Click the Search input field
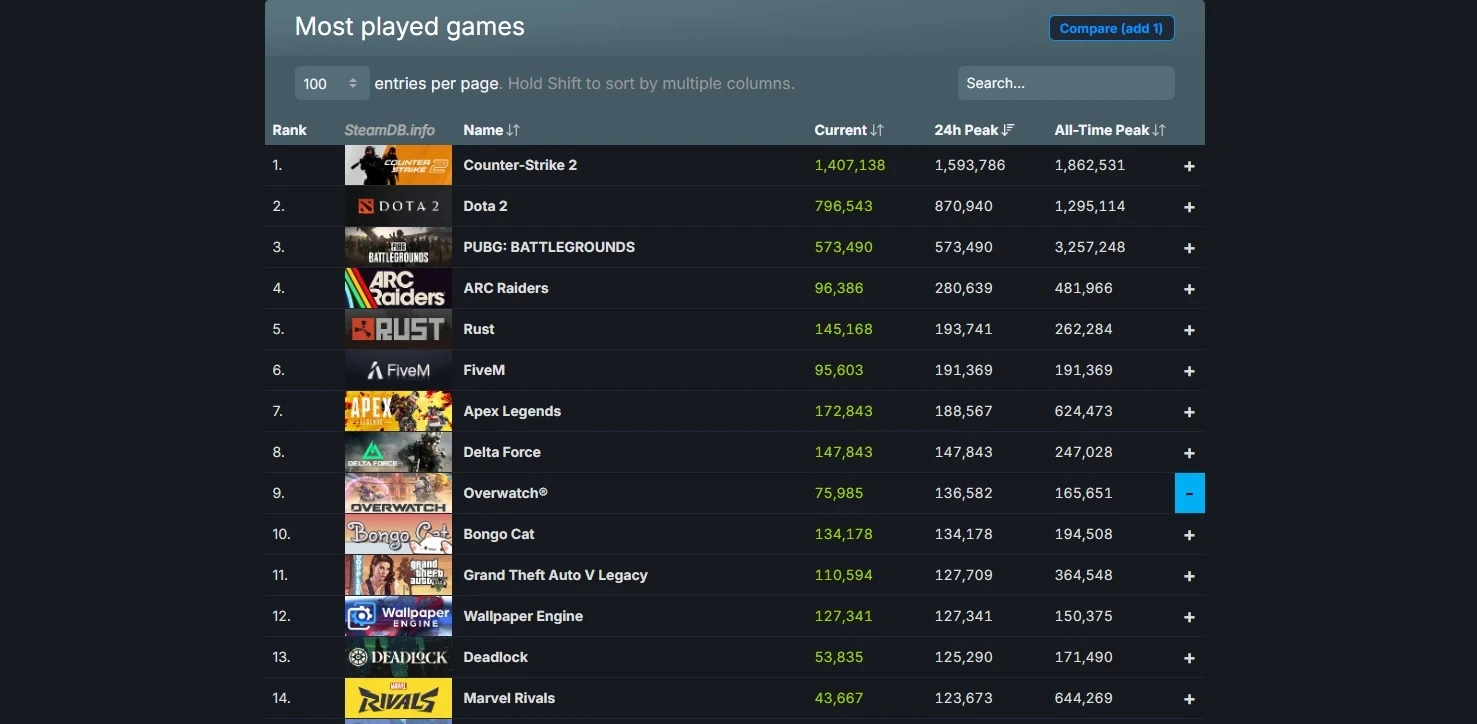This screenshot has height=724, width=1477. (x=1065, y=83)
